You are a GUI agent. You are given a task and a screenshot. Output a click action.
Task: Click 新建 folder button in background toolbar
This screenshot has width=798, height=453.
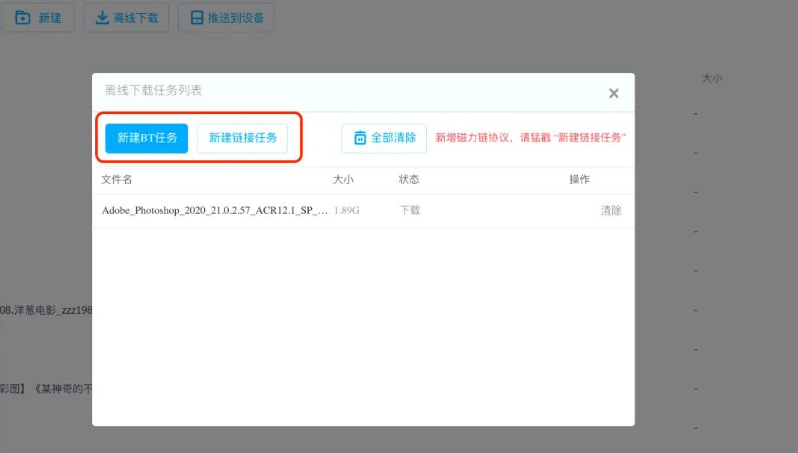pyautogui.click(x=38, y=18)
